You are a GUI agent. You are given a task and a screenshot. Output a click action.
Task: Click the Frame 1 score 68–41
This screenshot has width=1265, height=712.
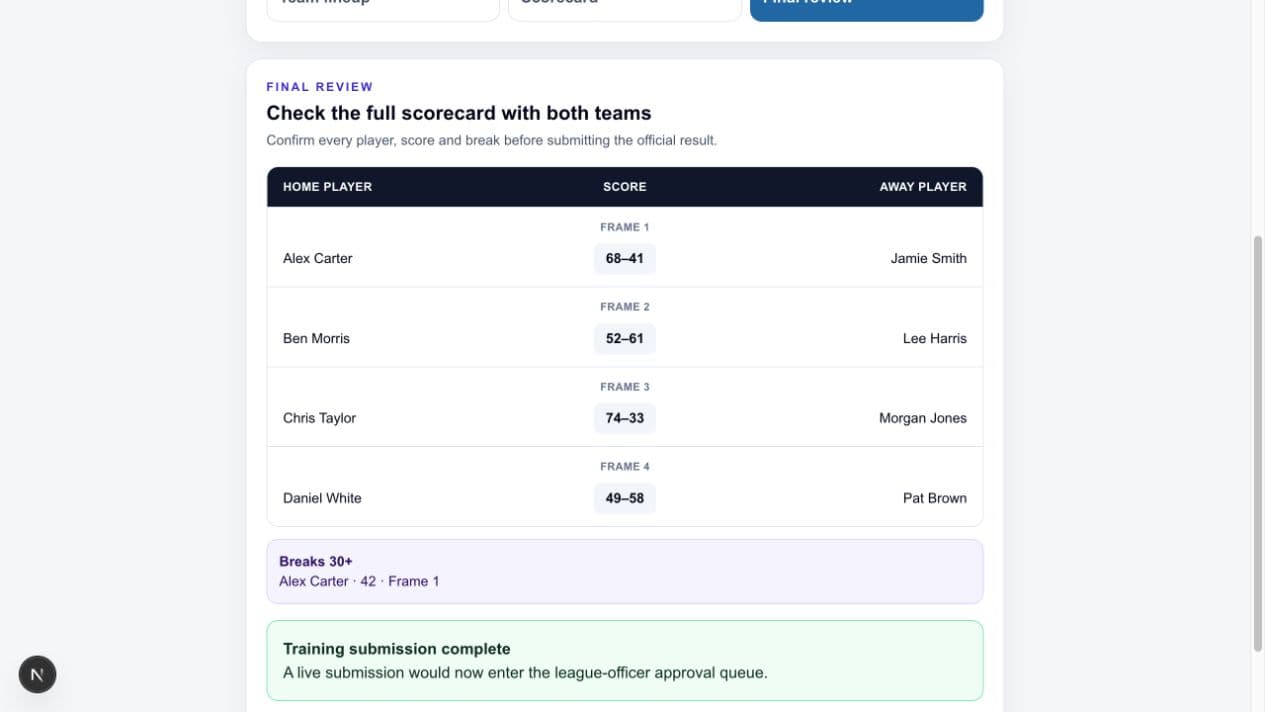pos(625,258)
